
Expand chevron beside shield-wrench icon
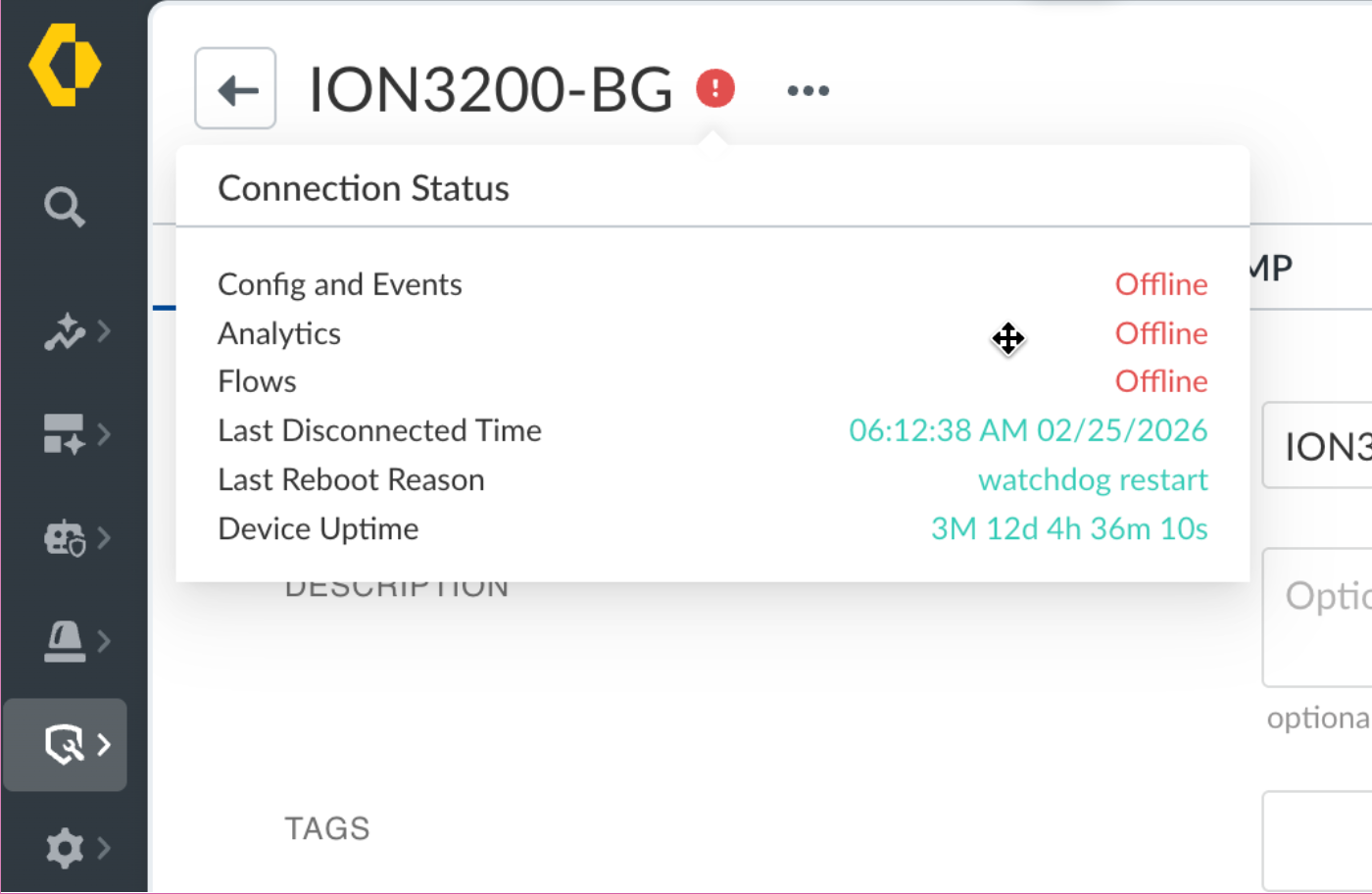click(104, 745)
